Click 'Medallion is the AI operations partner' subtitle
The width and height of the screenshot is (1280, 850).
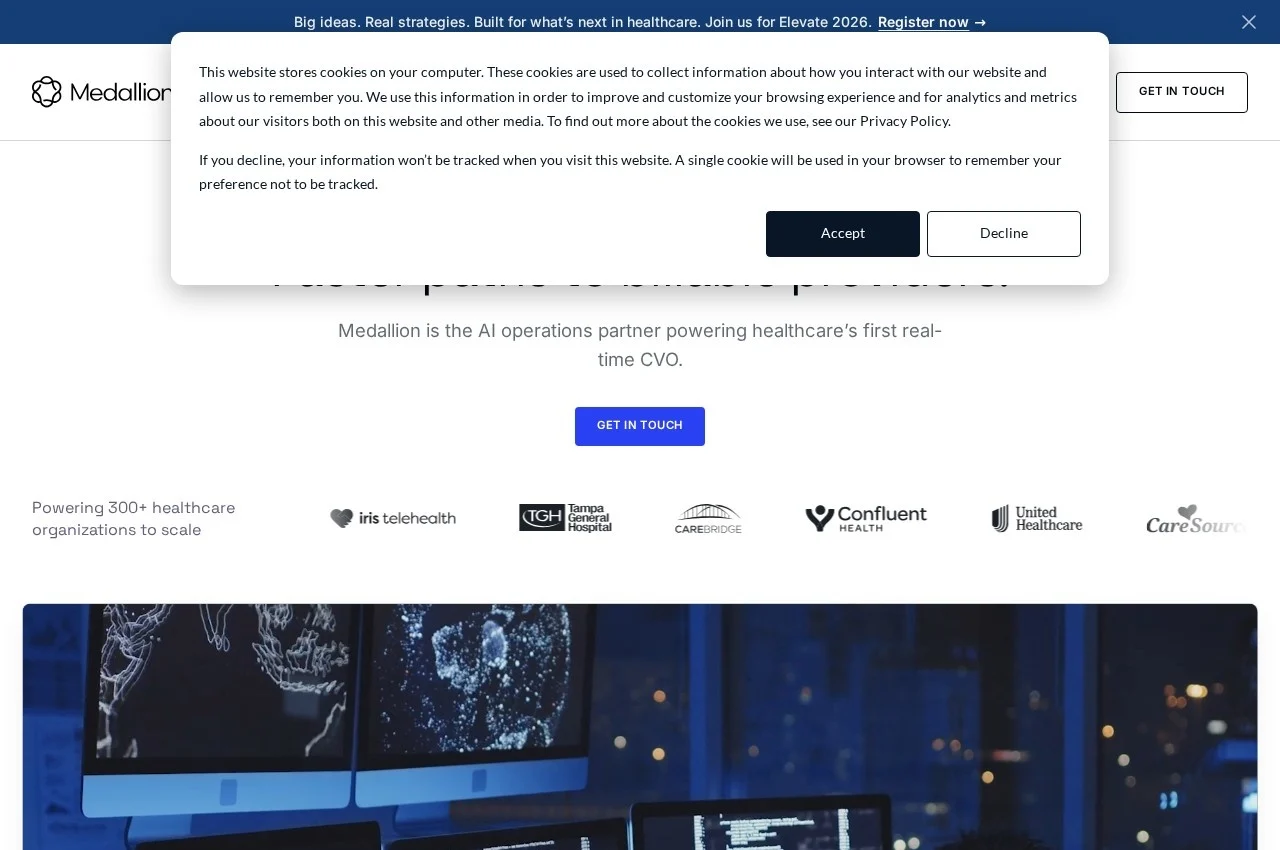[x=640, y=345]
